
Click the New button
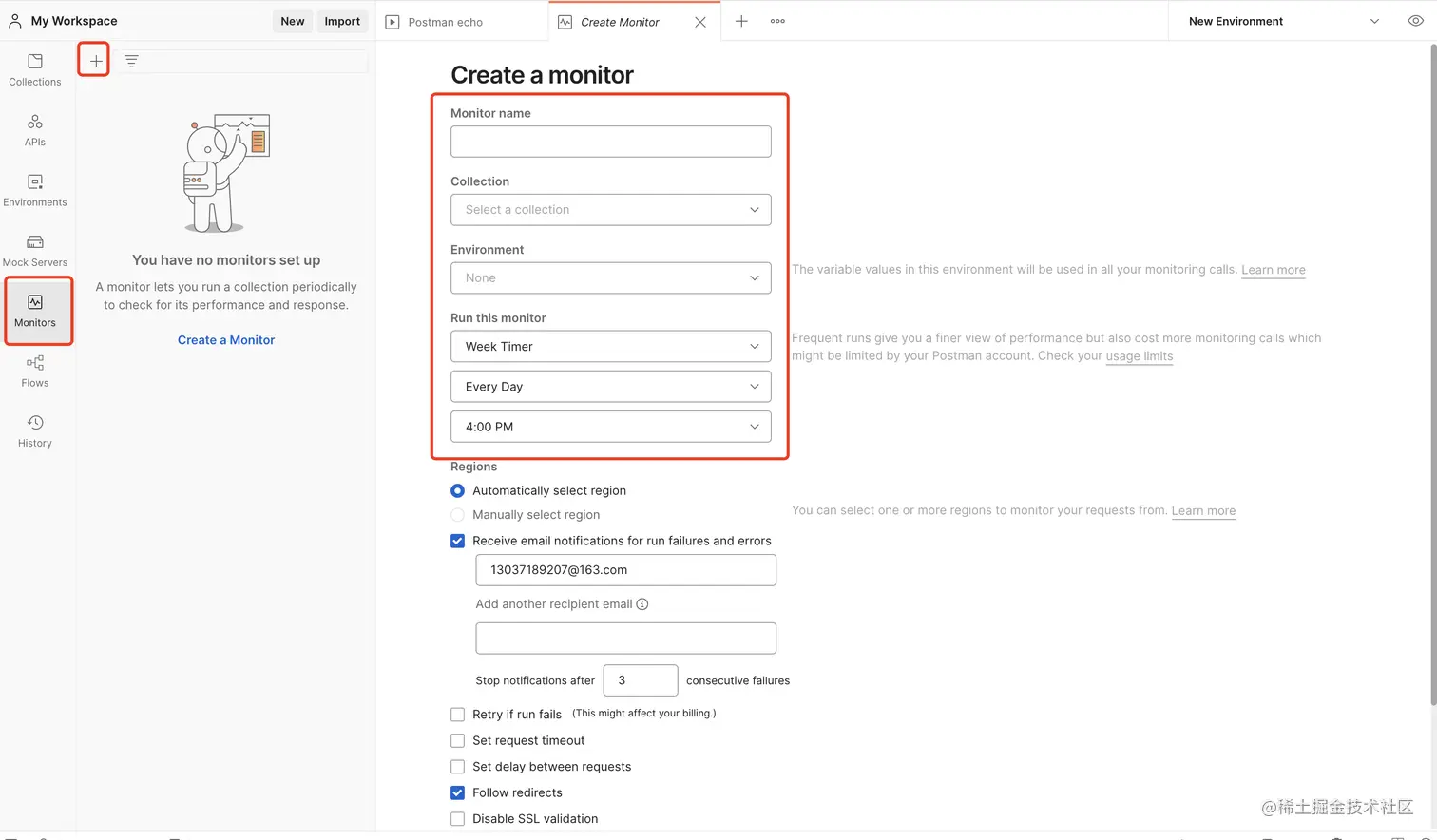click(293, 21)
